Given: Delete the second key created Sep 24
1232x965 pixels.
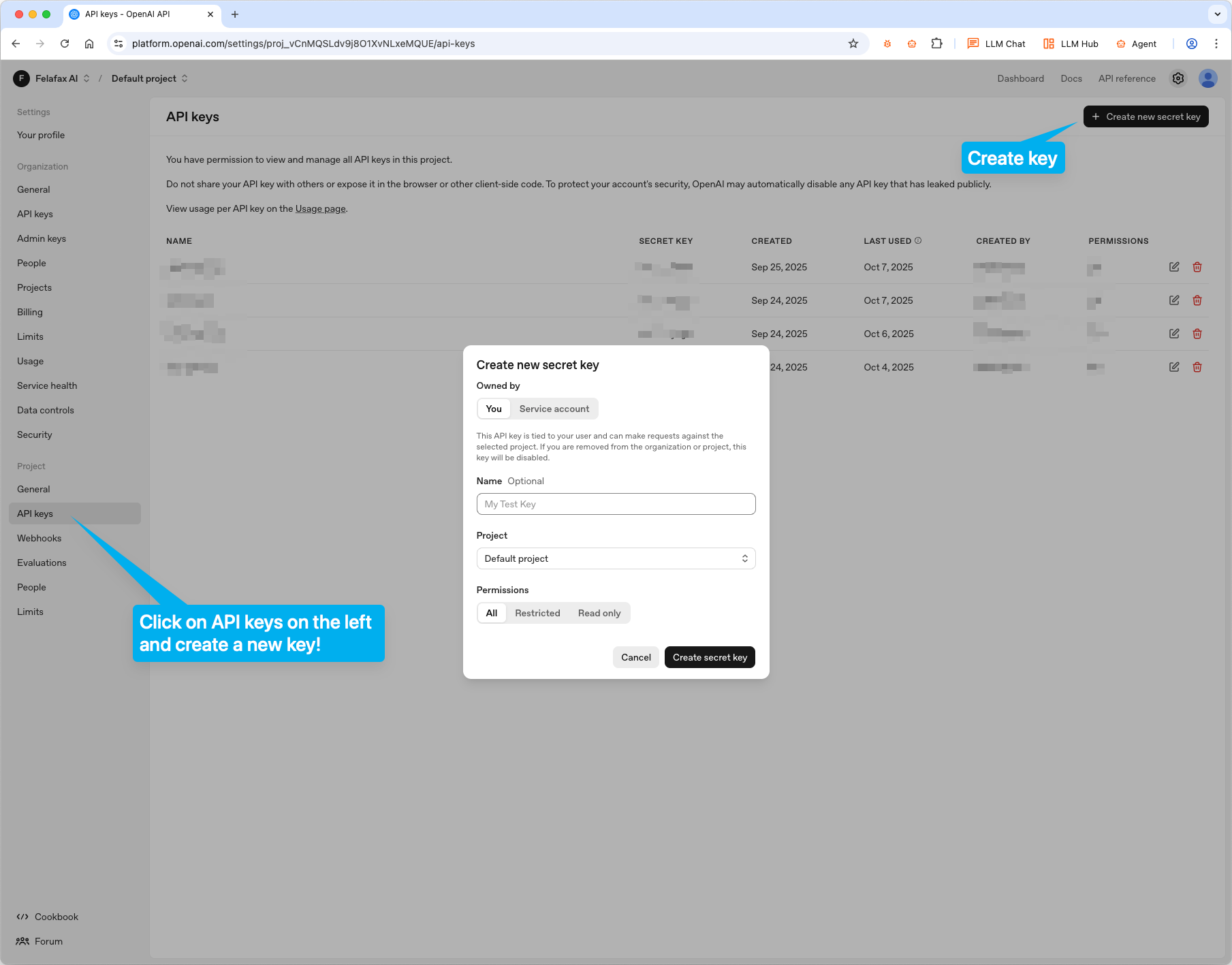Looking at the screenshot, I should click(x=1197, y=334).
